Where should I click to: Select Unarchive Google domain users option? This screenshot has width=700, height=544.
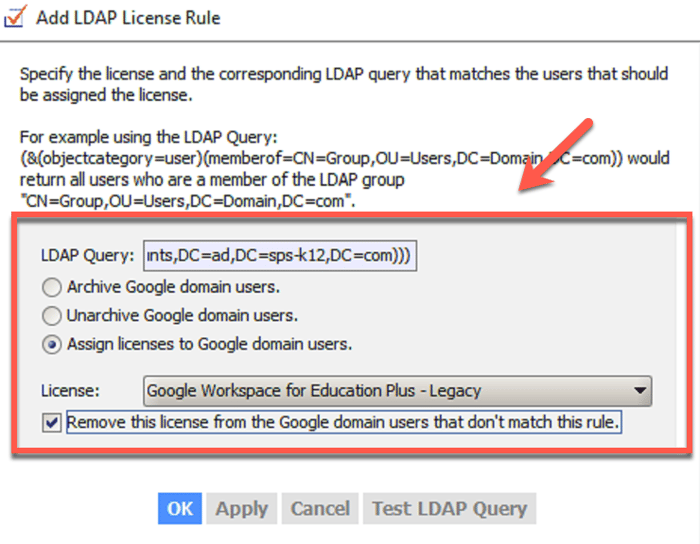tap(50, 316)
